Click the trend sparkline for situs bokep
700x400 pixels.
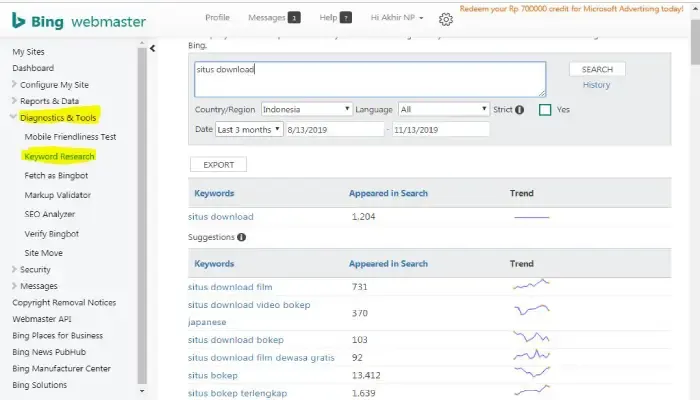pos(531,371)
